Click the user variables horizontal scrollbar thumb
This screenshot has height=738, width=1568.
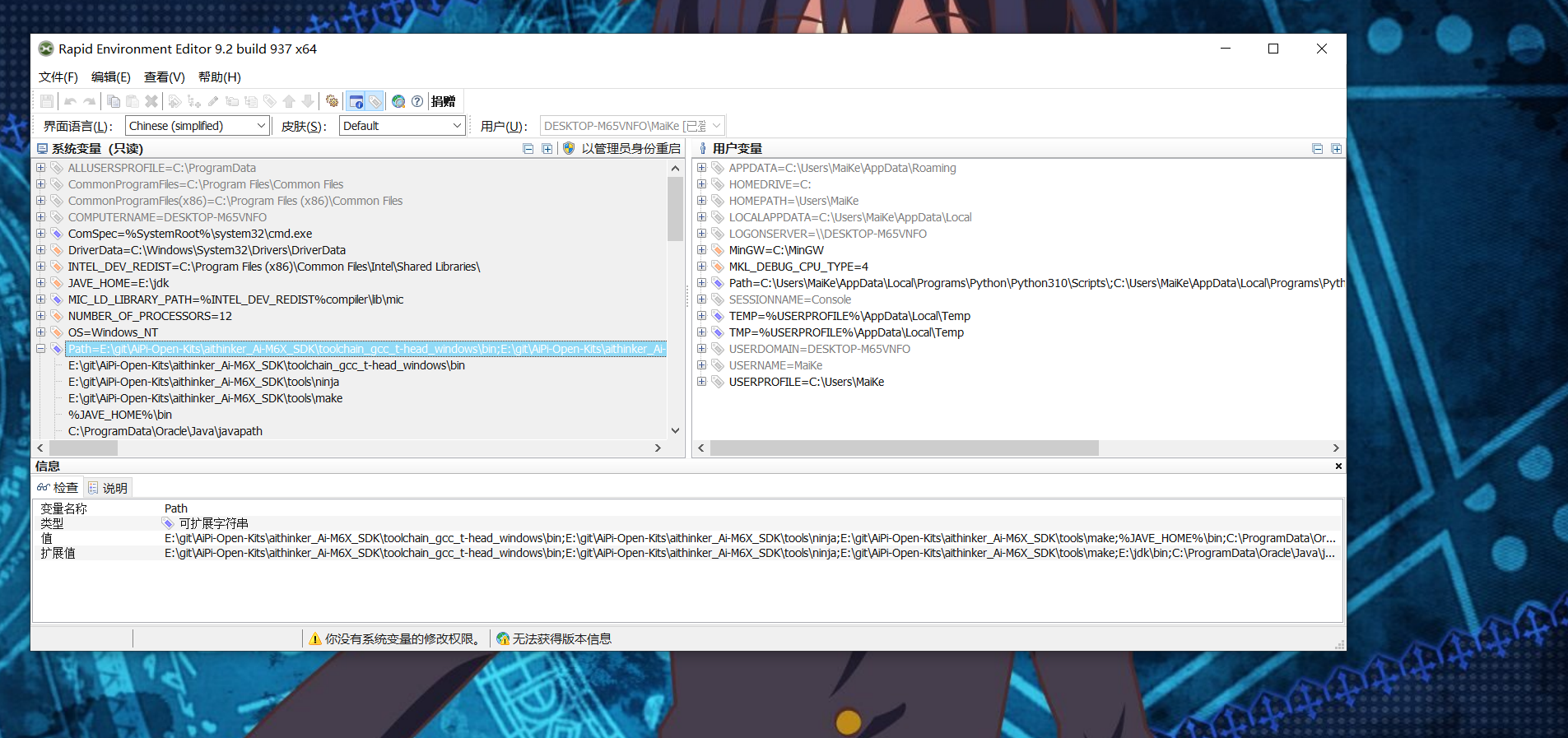click(x=905, y=448)
